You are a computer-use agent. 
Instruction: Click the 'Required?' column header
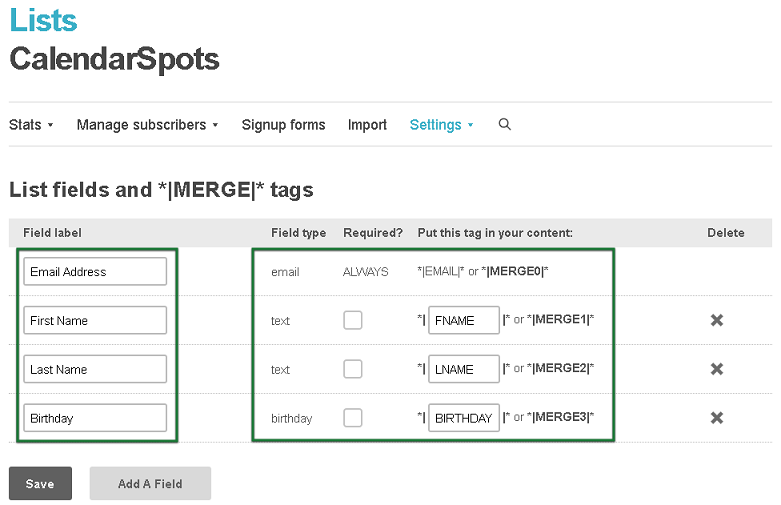pos(373,233)
